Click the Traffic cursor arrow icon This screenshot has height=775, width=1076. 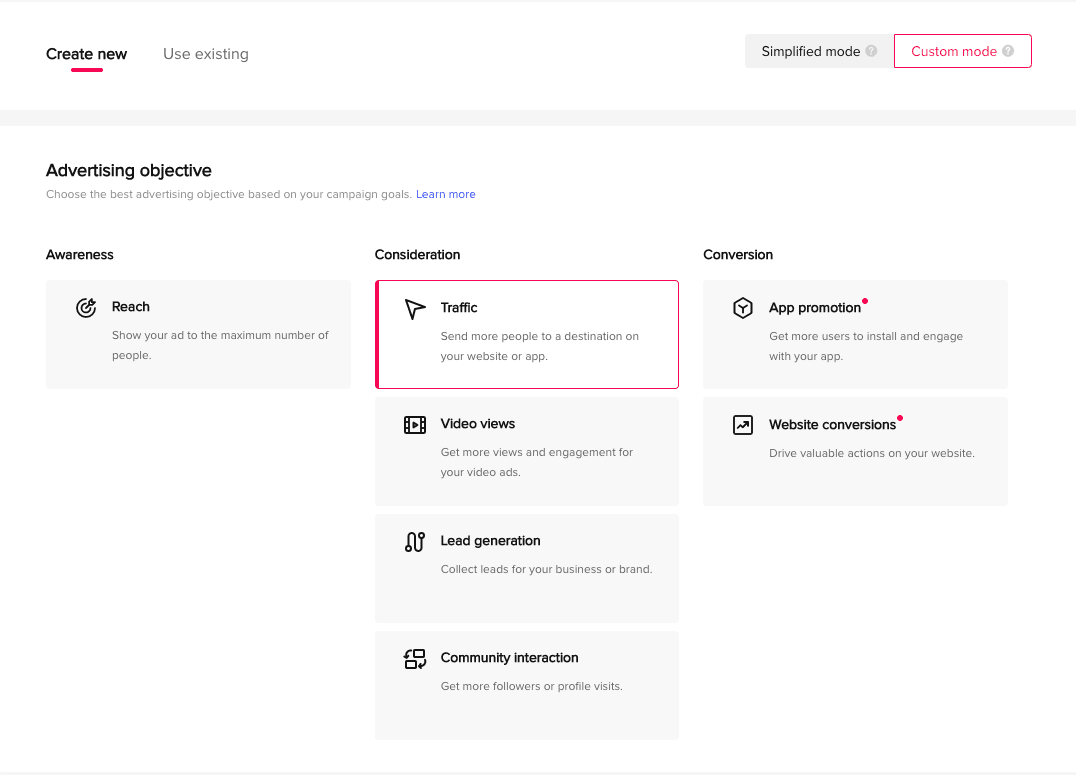(x=414, y=309)
